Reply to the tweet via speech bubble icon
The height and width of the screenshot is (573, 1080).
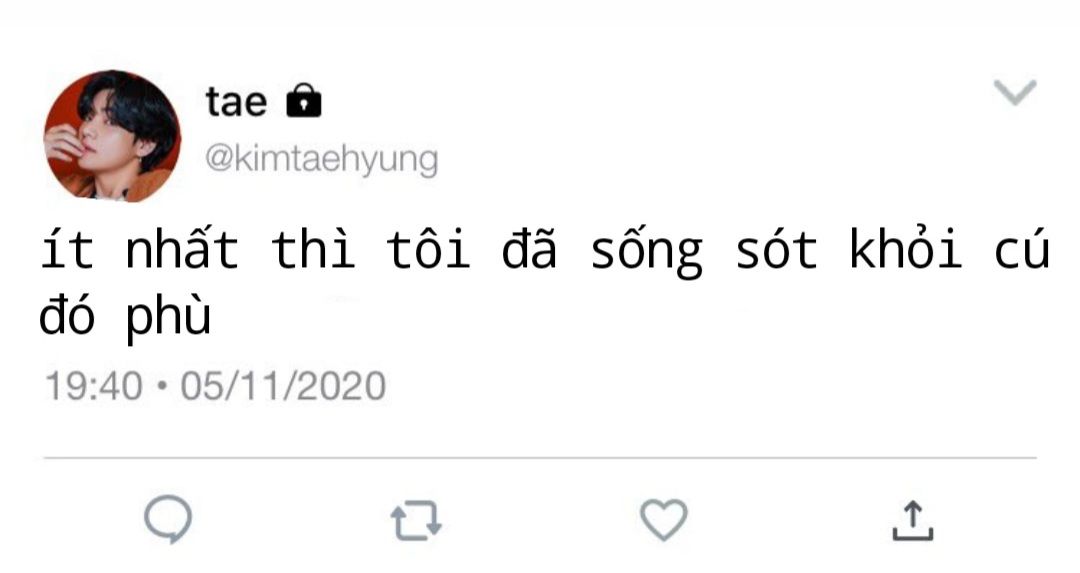tap(168, 519)
